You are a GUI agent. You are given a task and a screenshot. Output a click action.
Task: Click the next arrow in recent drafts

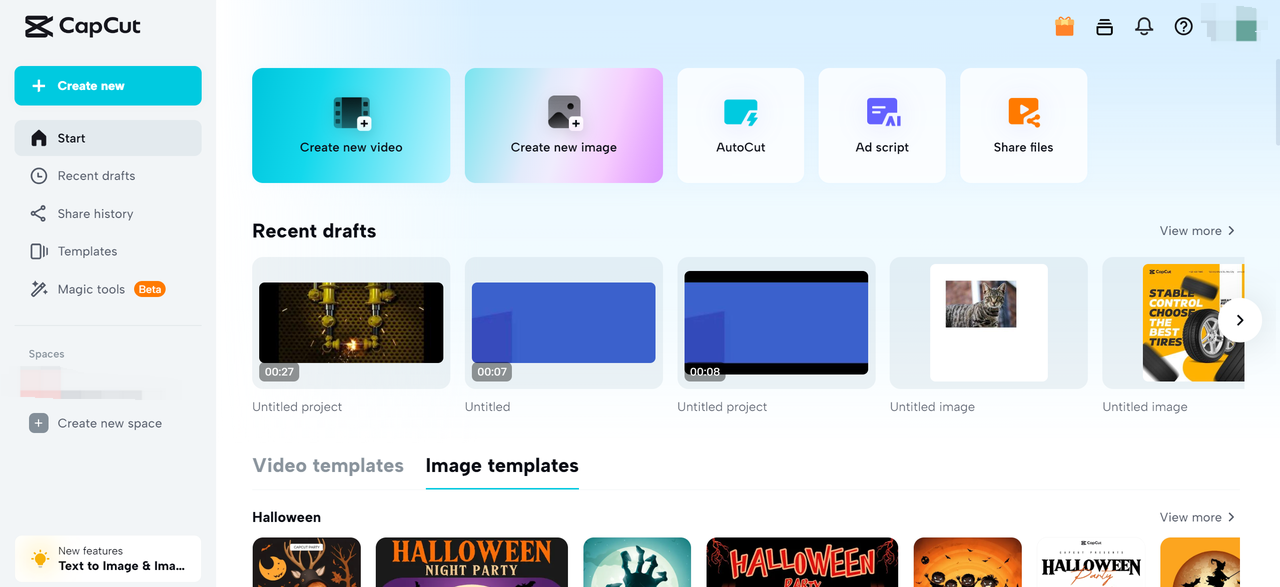click(x=1240, y=321)
